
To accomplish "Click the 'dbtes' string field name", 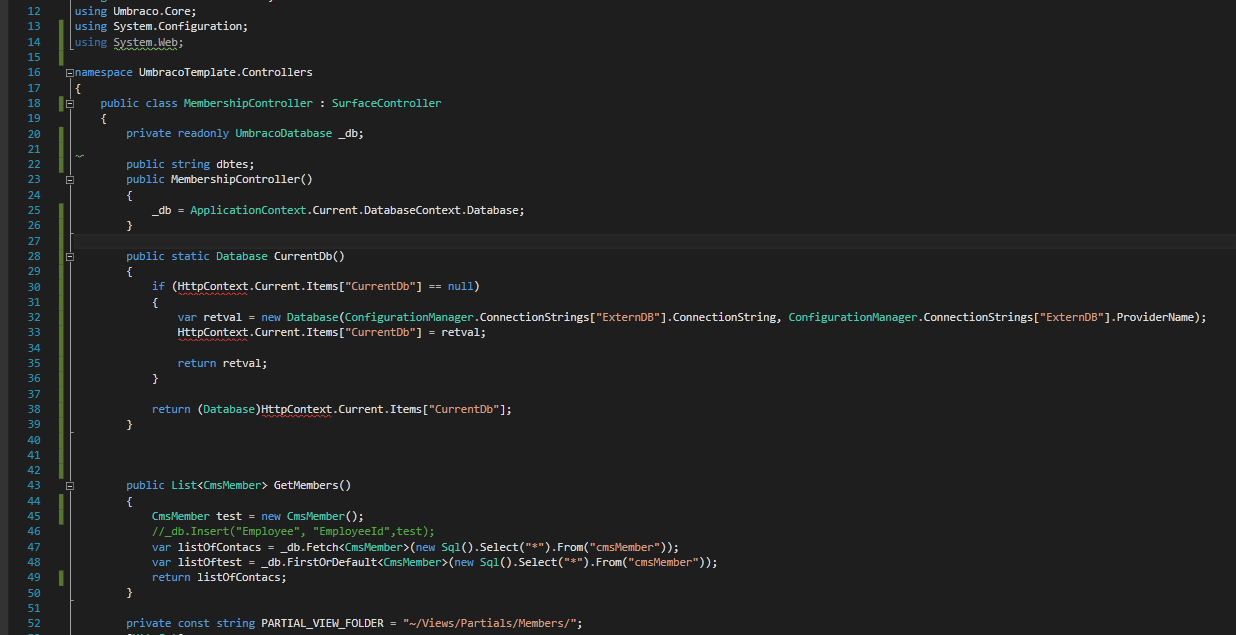I will tap(232, 164).
